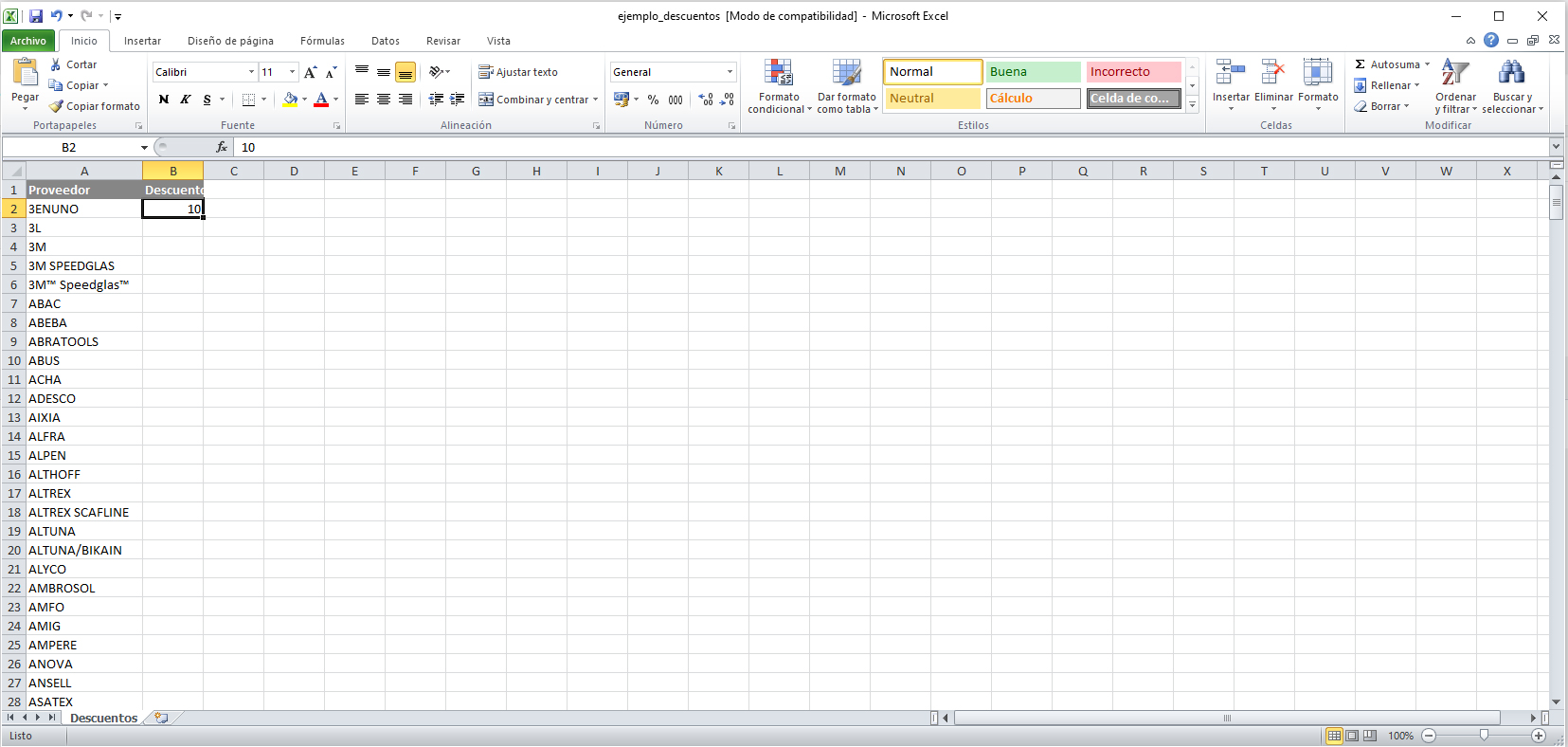Click the zoom slider handle
This screenshot has width=1568, height=747.
[x=1484, y=736]
